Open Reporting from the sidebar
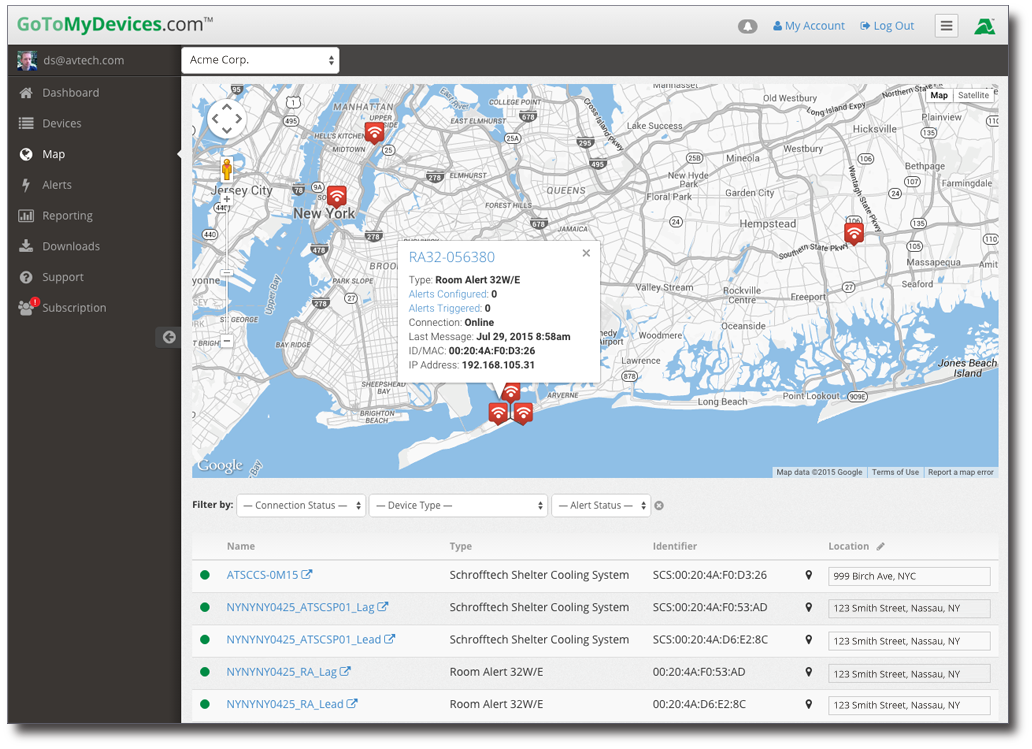 (67, 216)
